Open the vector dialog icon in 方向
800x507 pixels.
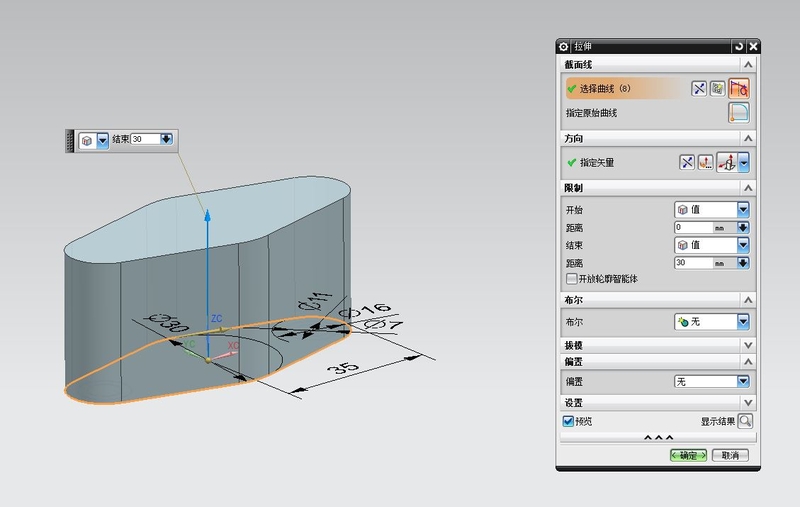click(706, 162)
